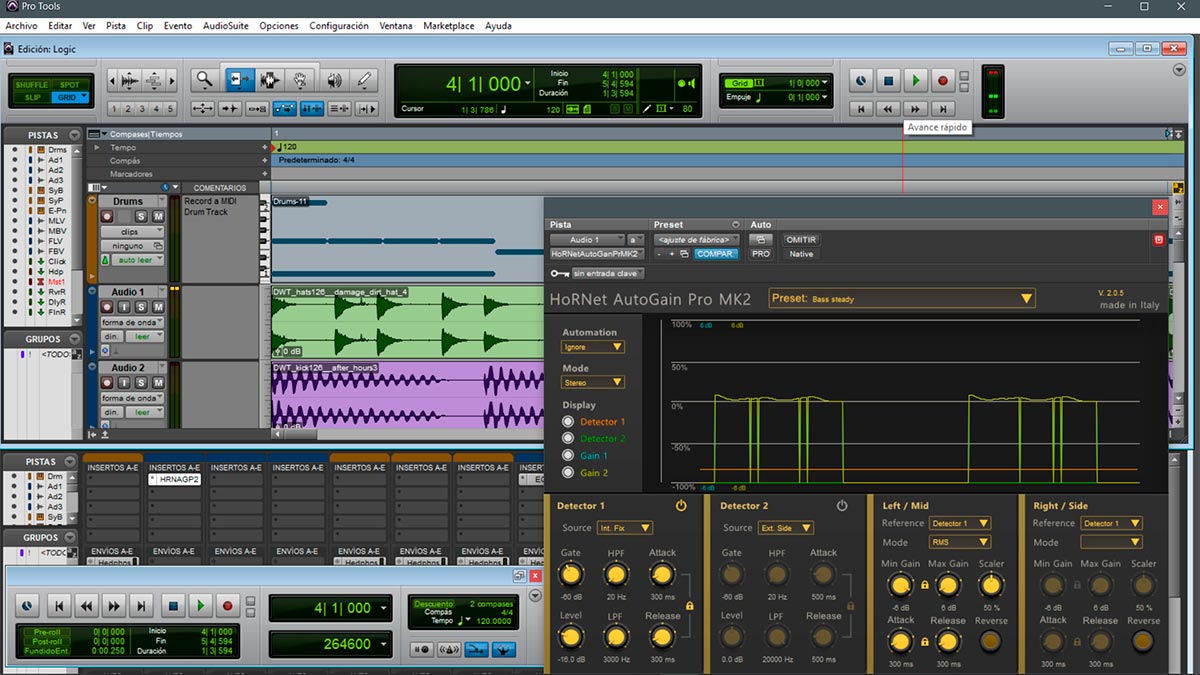
Task: Return to zero in Edit window transport
Action: click(861, 108)
